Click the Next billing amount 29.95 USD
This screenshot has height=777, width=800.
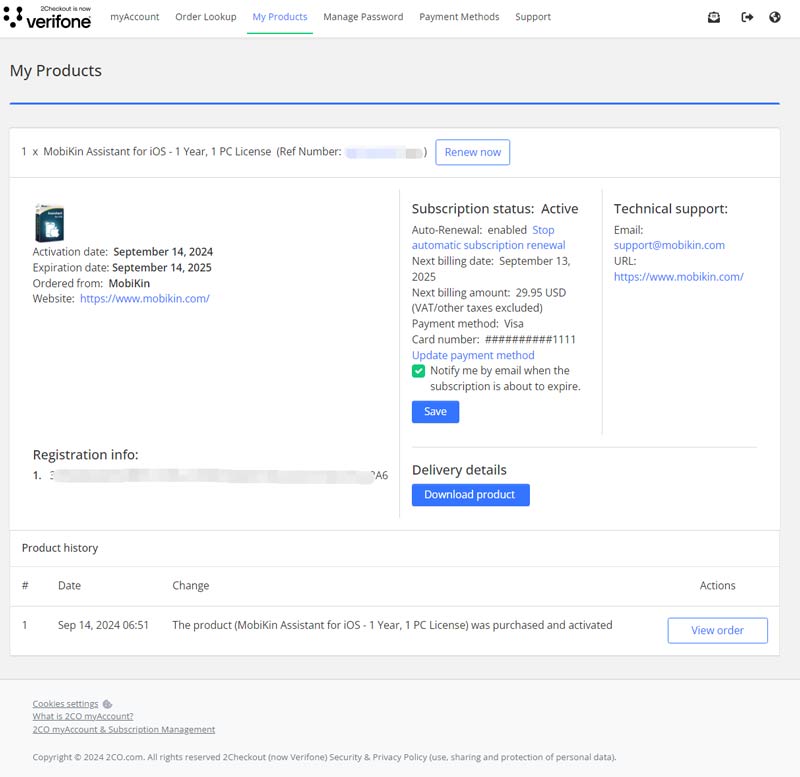pyautogui.click(x=489, y=293)
